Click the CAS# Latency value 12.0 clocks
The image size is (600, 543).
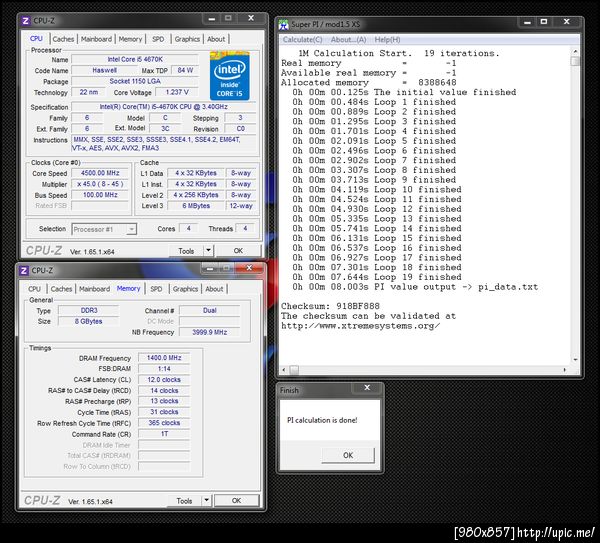pyautogui.click(x=164, y=380)
